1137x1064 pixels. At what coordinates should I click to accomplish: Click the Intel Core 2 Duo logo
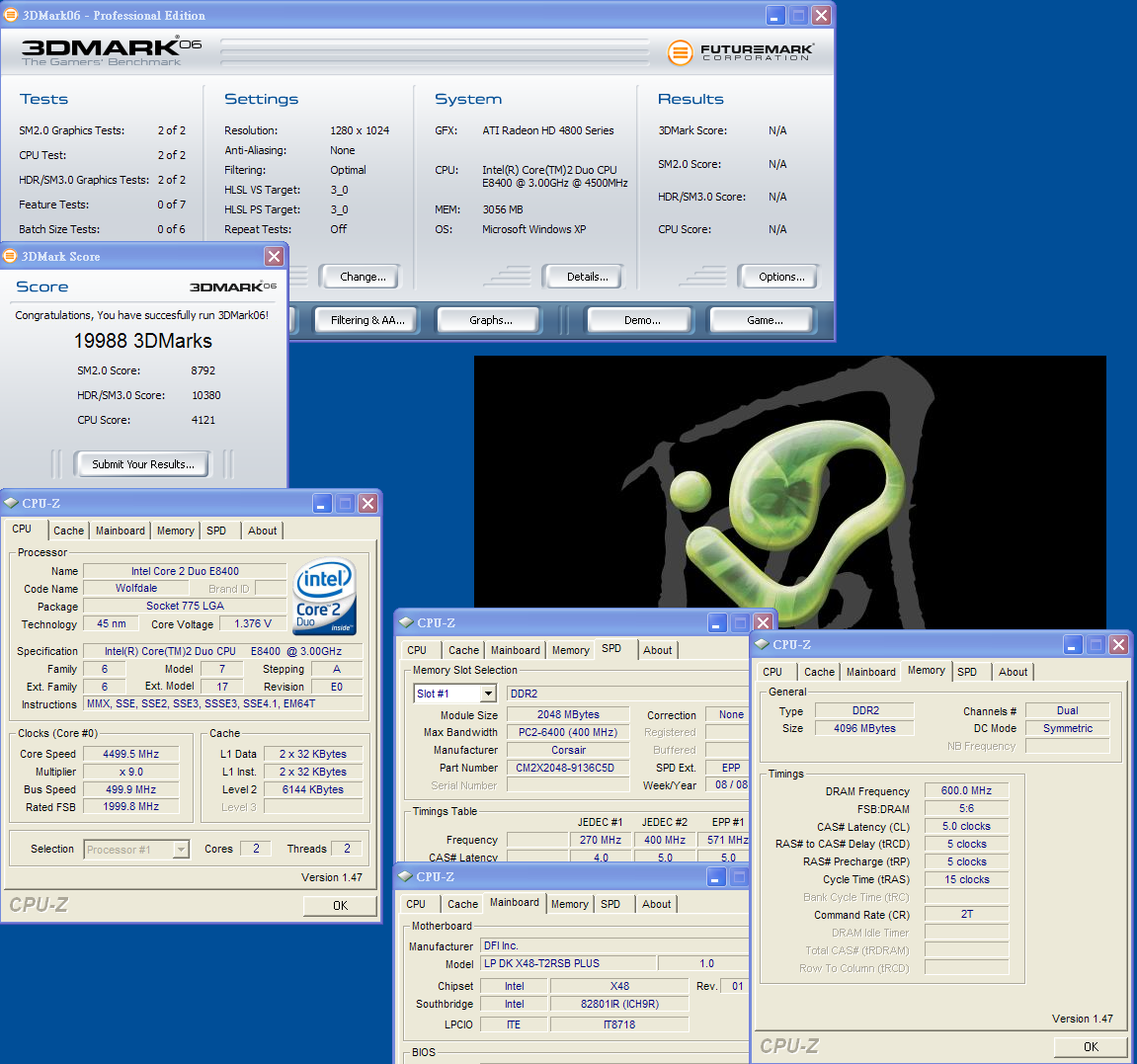tap(325, 596)
